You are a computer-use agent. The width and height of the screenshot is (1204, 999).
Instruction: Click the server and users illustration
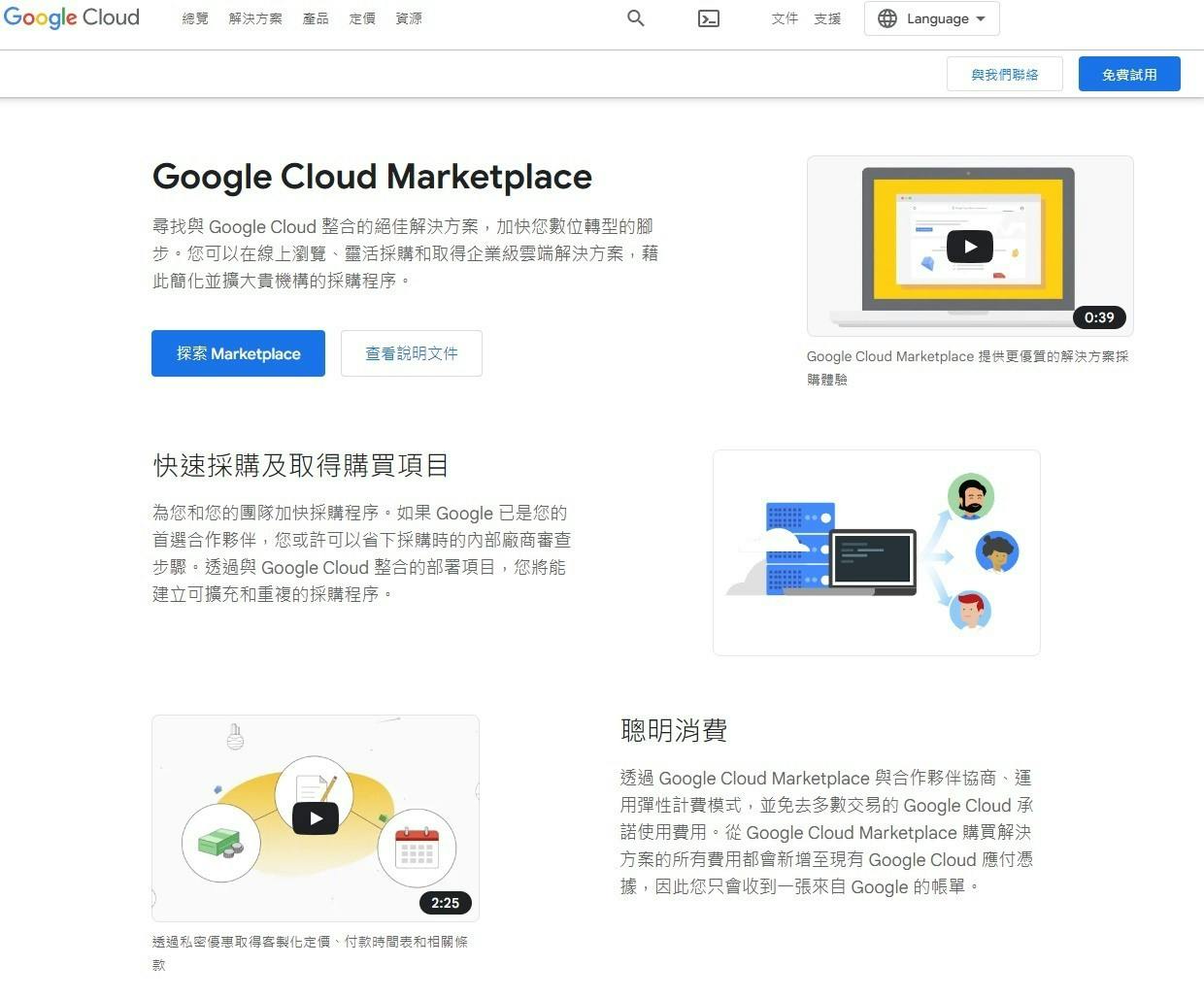877,552
